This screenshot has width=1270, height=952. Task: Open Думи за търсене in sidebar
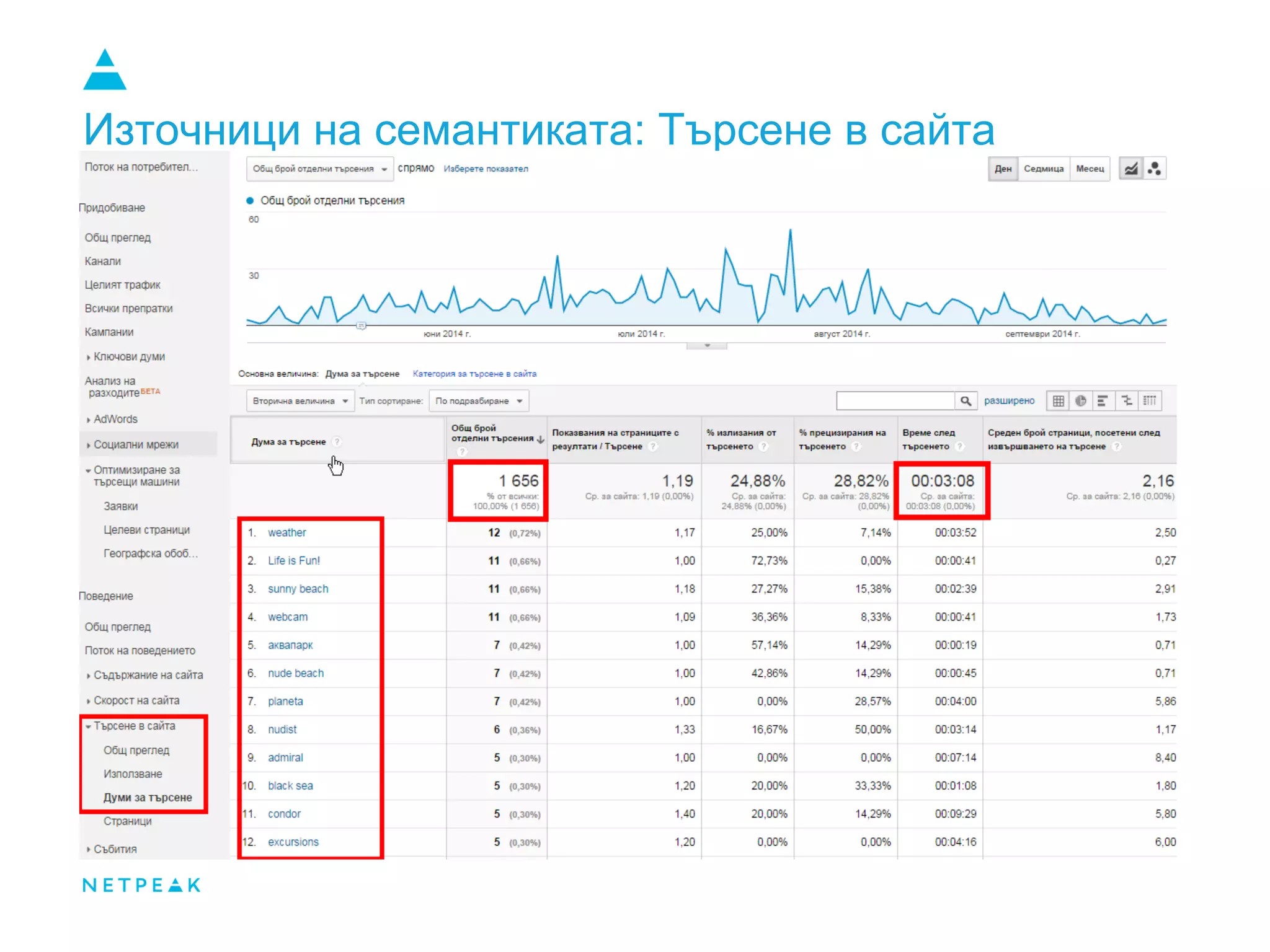click(148, 798)
